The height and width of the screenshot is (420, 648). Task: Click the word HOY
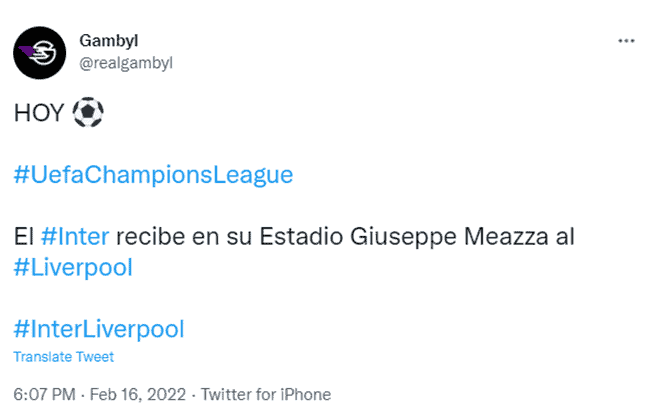click(x=39, y=113)
